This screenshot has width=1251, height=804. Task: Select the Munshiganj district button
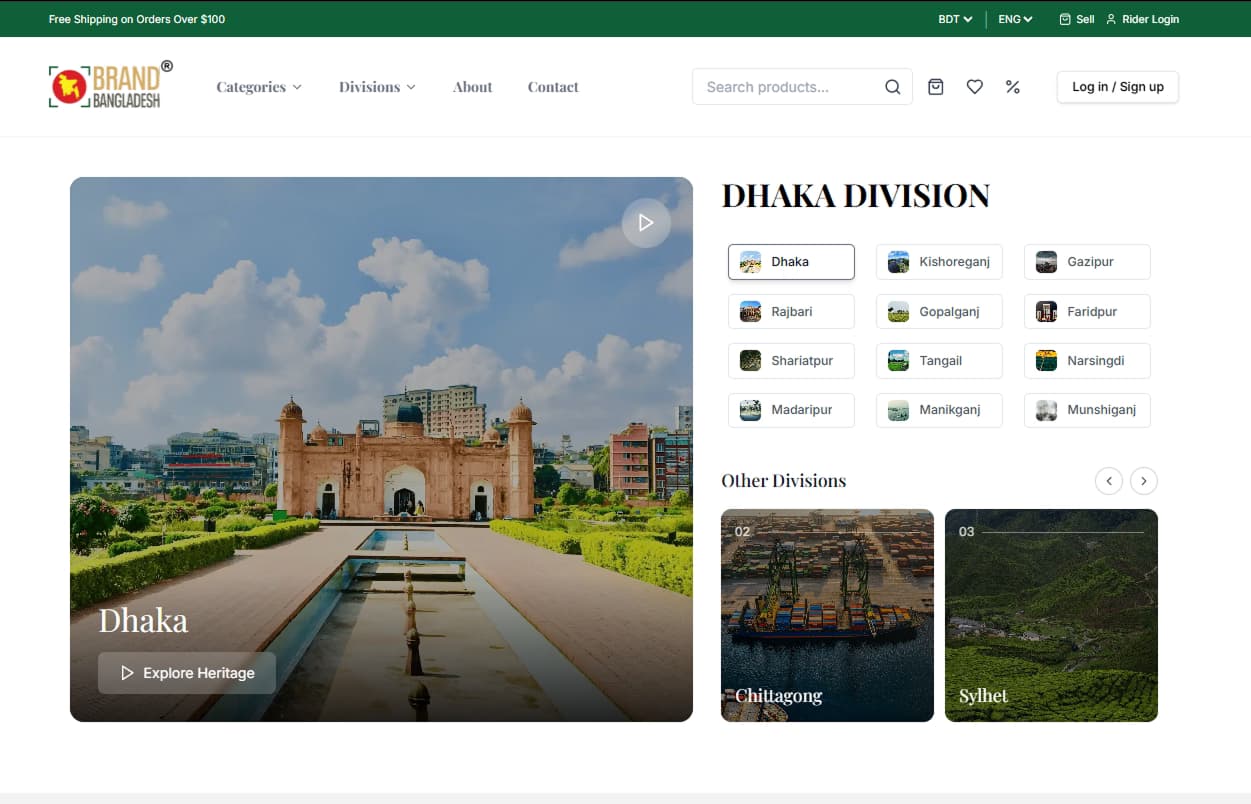click(1086, 410)
